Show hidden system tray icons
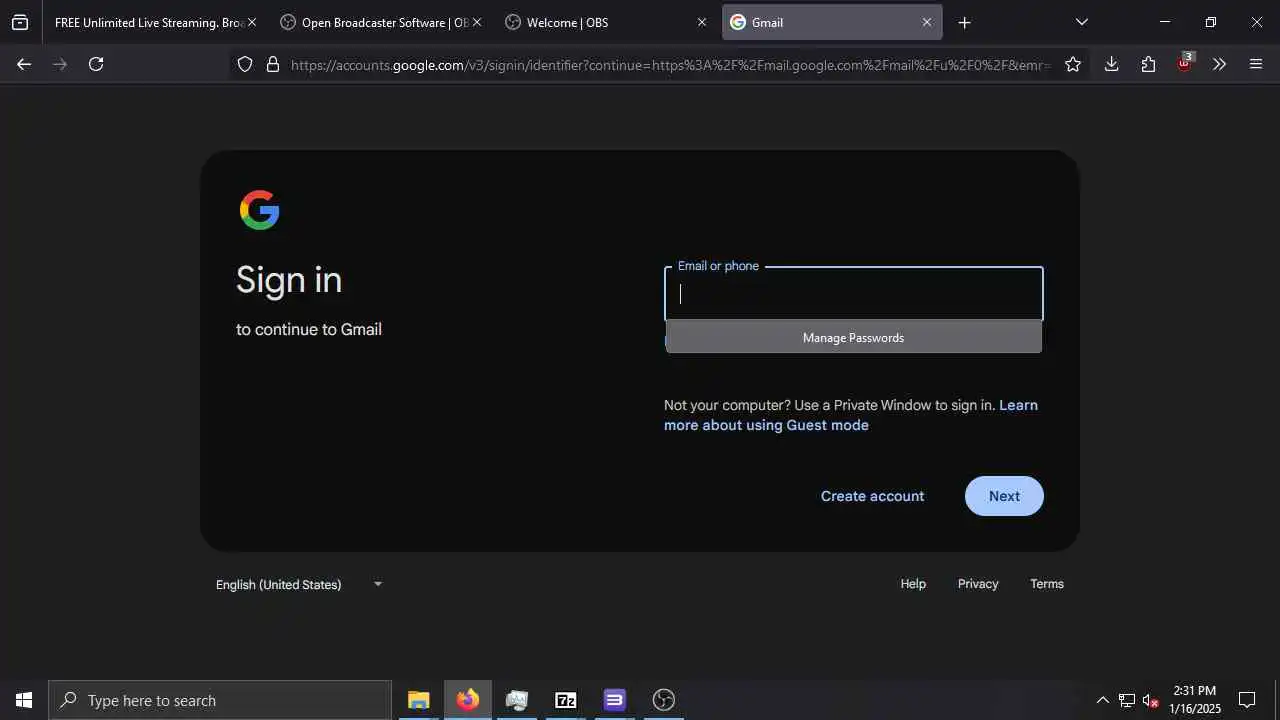The image size is (1280, 720). pyautogui.click(x=1102, y=700)
